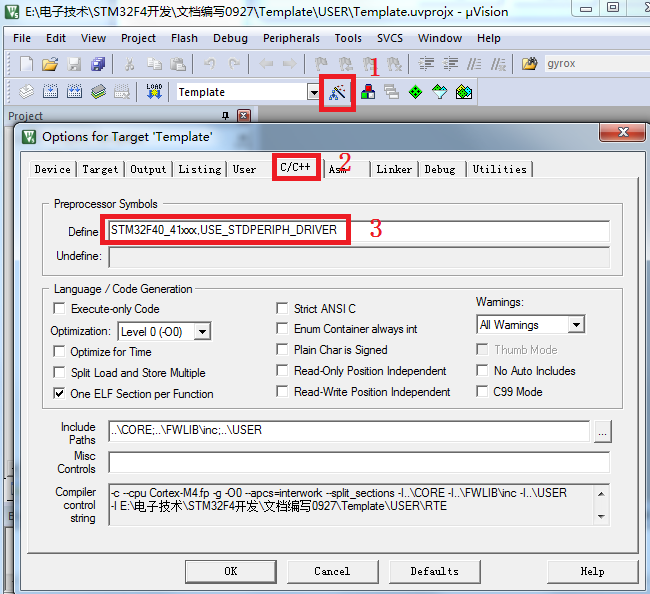Switch to the Device tab

[53, 170]
